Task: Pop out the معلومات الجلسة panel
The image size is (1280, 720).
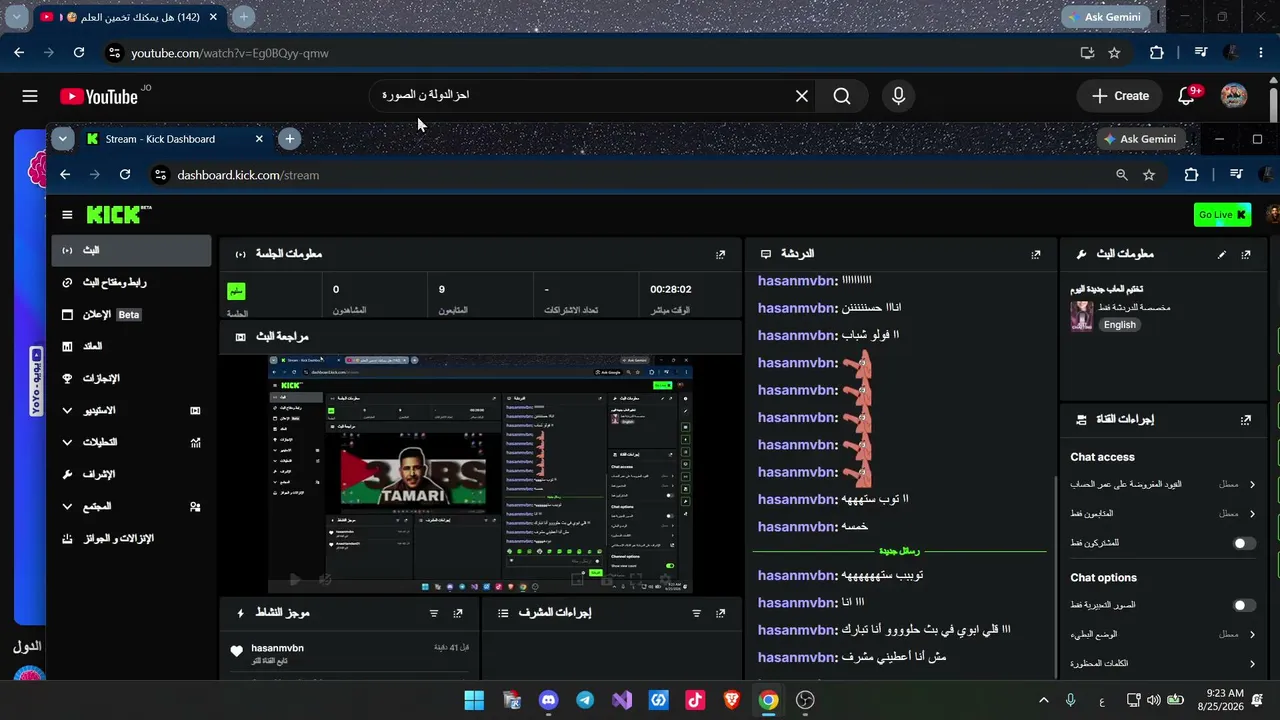Action: point(720,254)
